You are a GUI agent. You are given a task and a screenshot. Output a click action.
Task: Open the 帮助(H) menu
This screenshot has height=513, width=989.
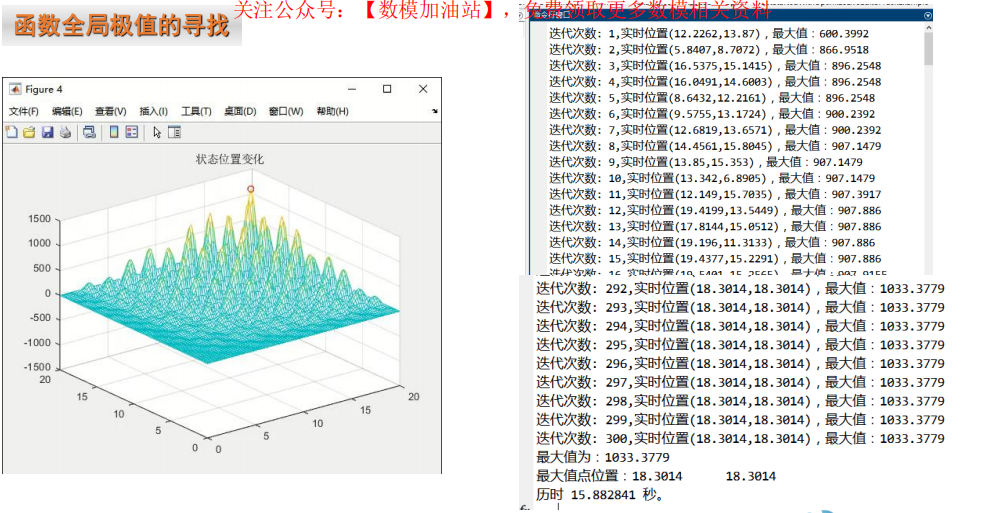tap(332, 111)
